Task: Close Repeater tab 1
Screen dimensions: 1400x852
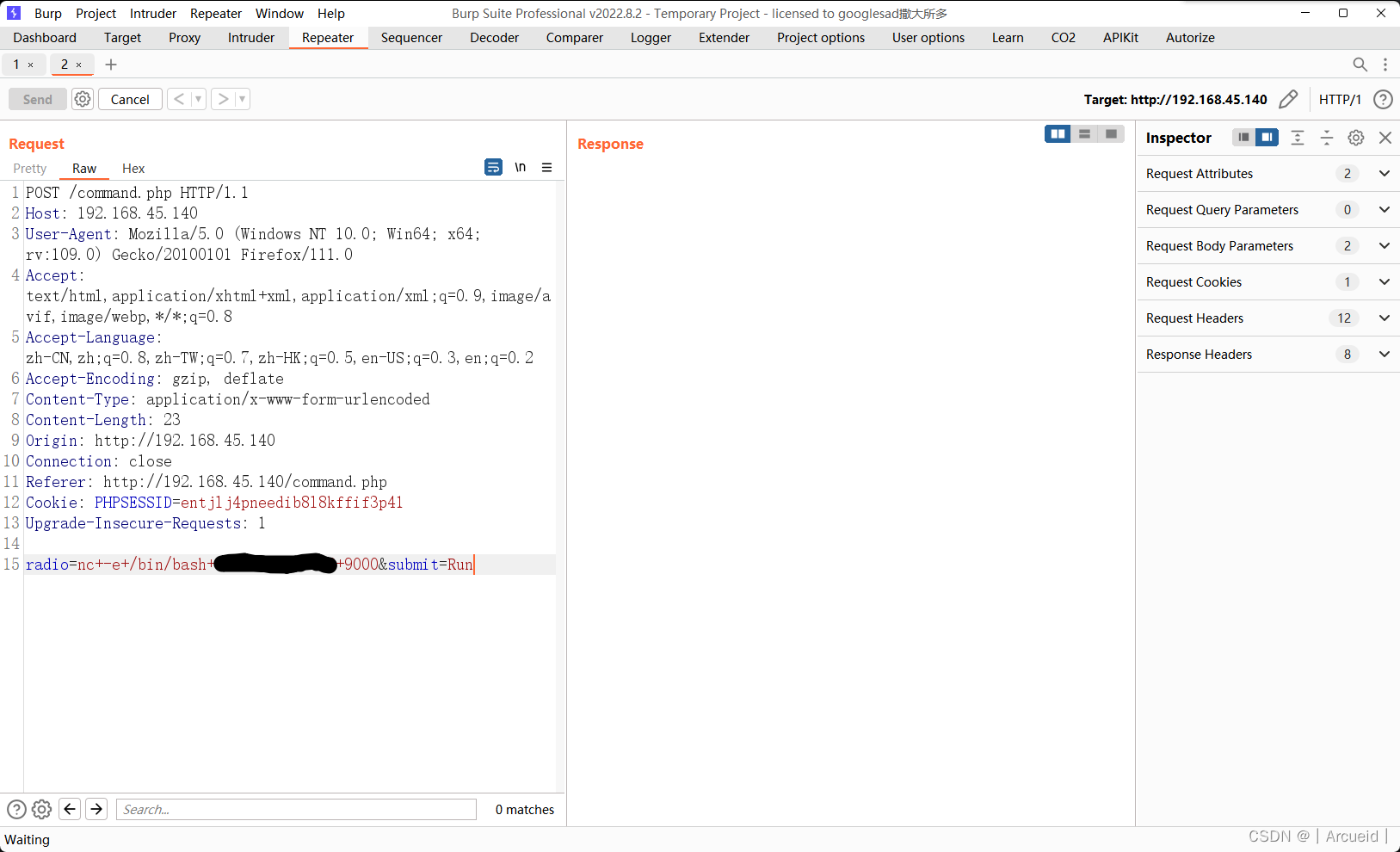Action: pos(31,65)
